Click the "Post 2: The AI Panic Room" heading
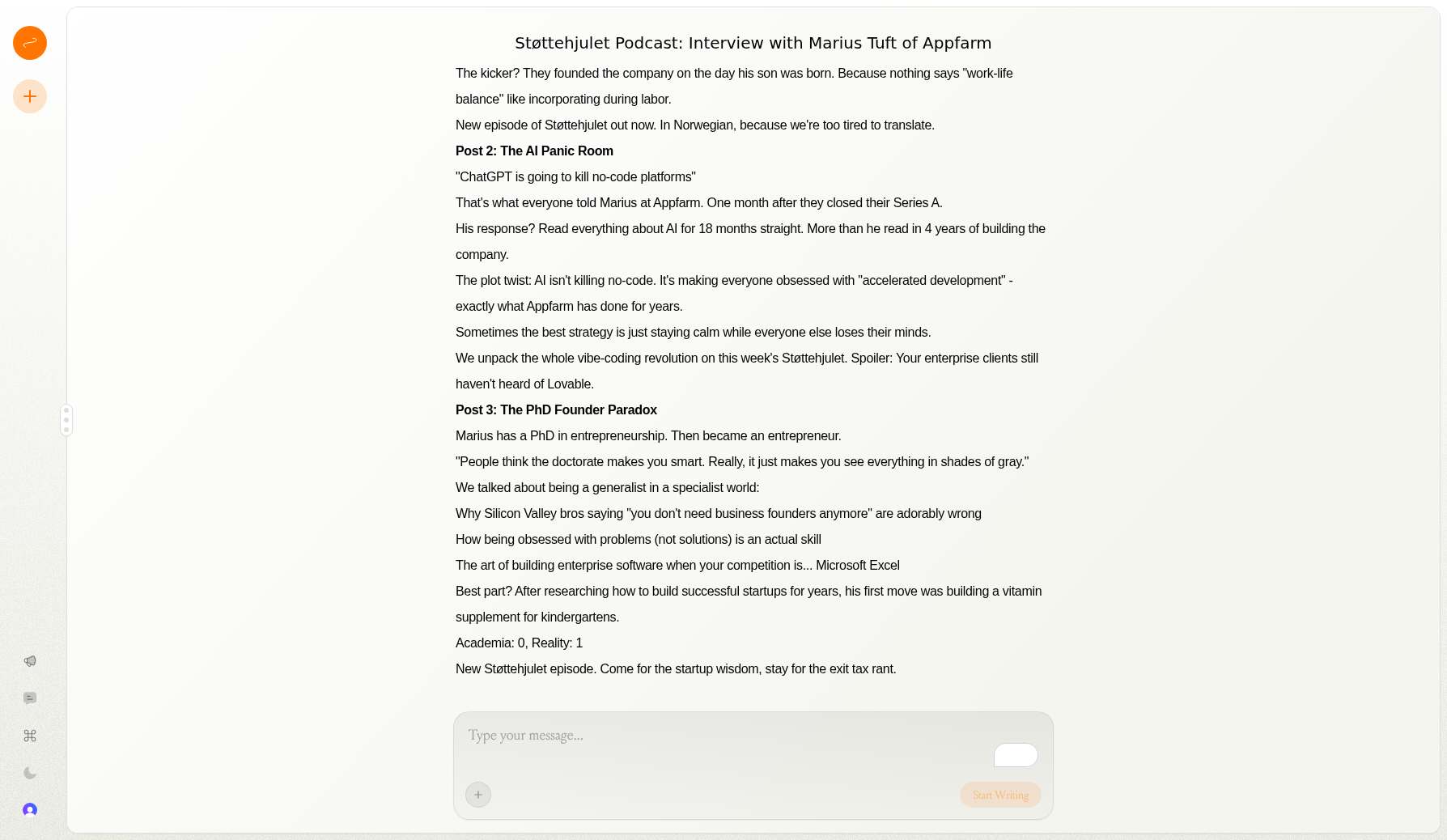The height and width of the screenshot is (840, 1447). click(x=534, y=151)
